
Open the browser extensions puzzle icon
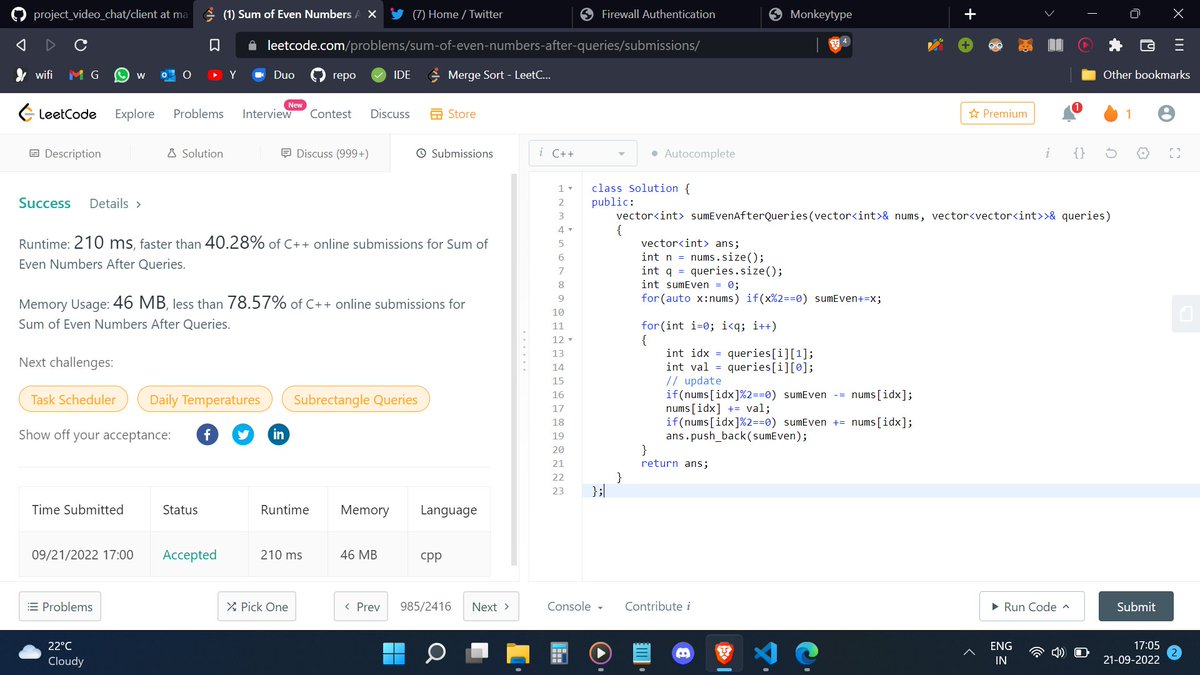click(1116, 46)
